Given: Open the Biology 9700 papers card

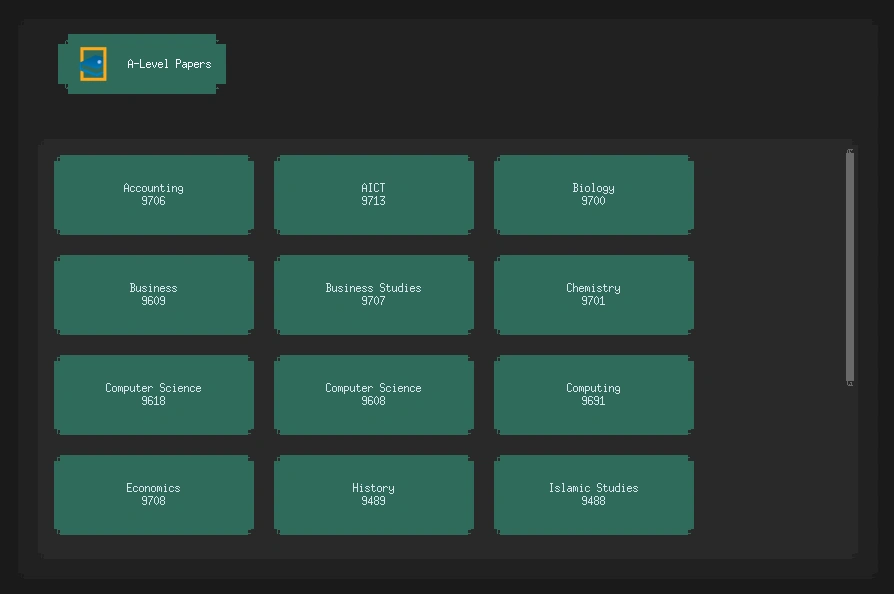Looking at the screenshot, I should 594,195.
